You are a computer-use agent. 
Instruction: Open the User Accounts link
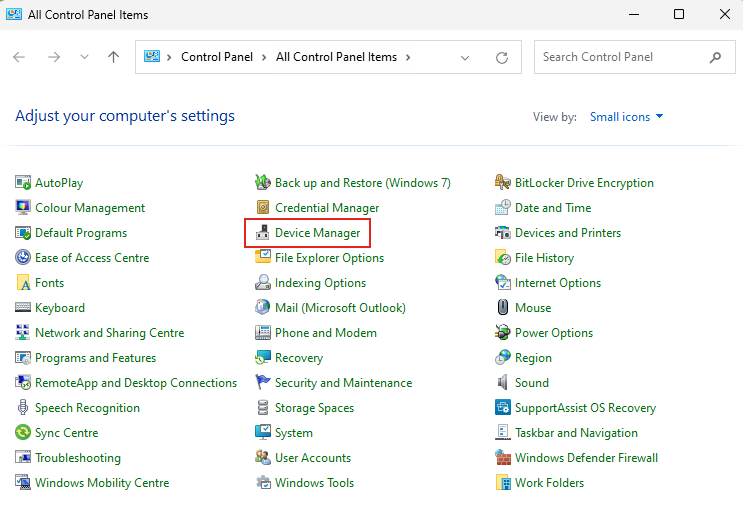312,458
